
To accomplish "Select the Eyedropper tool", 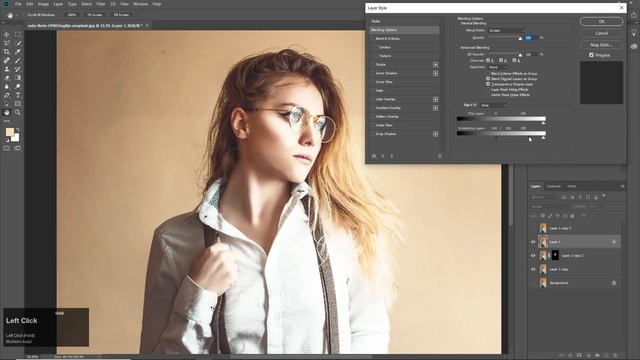I will pos(18,51).
